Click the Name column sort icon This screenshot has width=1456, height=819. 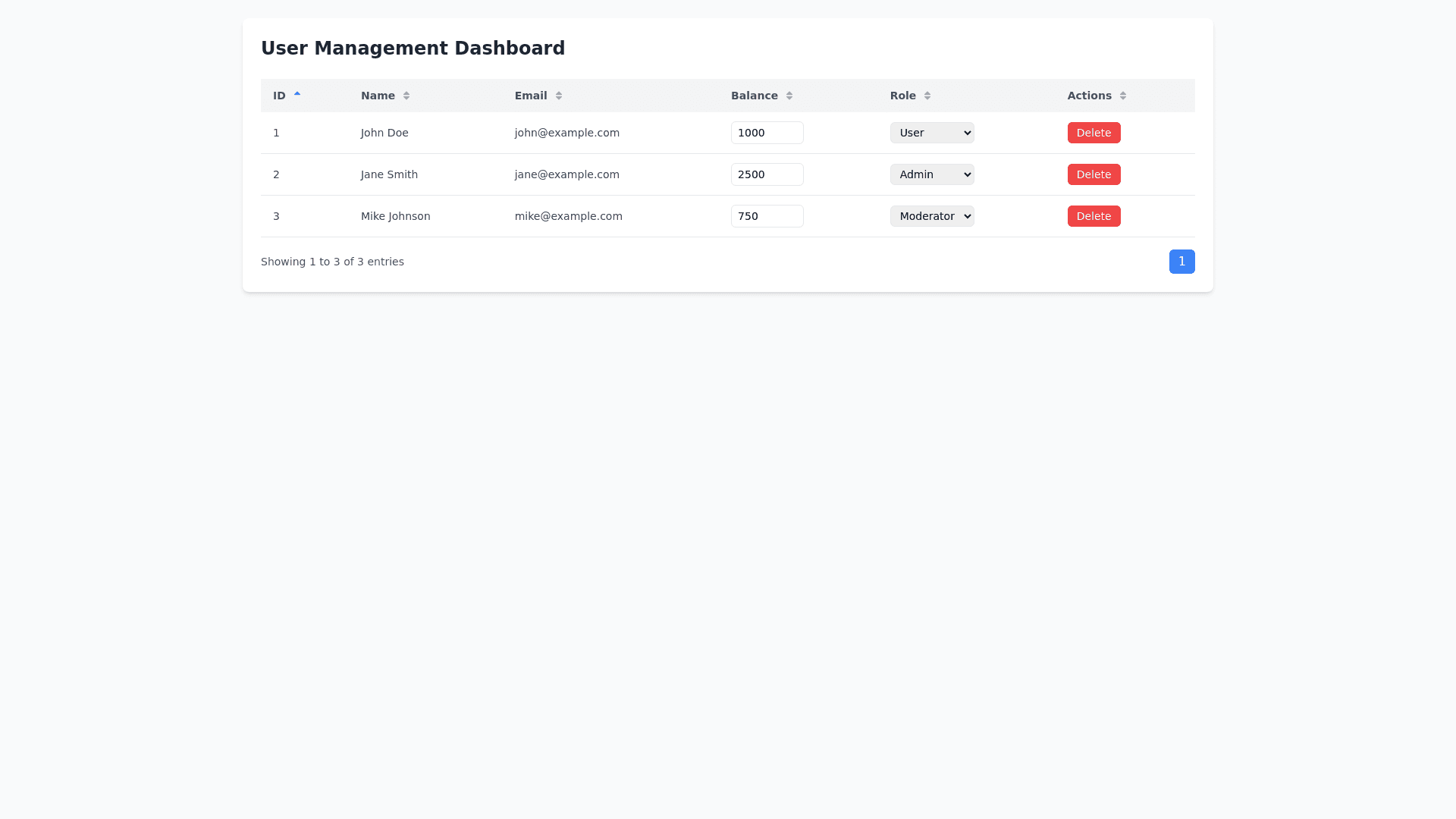(x=406, y=96)
